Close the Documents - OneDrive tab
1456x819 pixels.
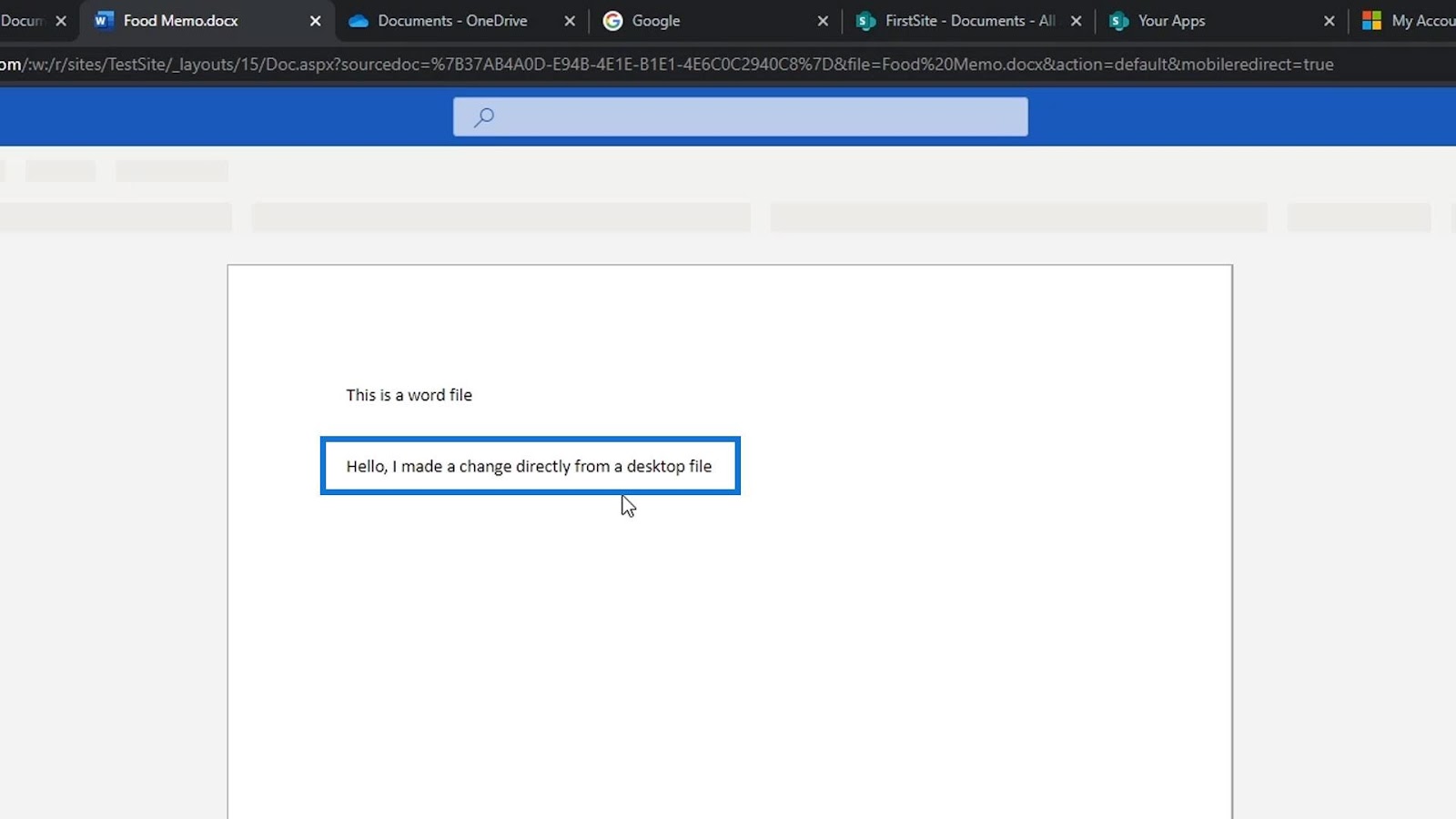pos(570,21)
